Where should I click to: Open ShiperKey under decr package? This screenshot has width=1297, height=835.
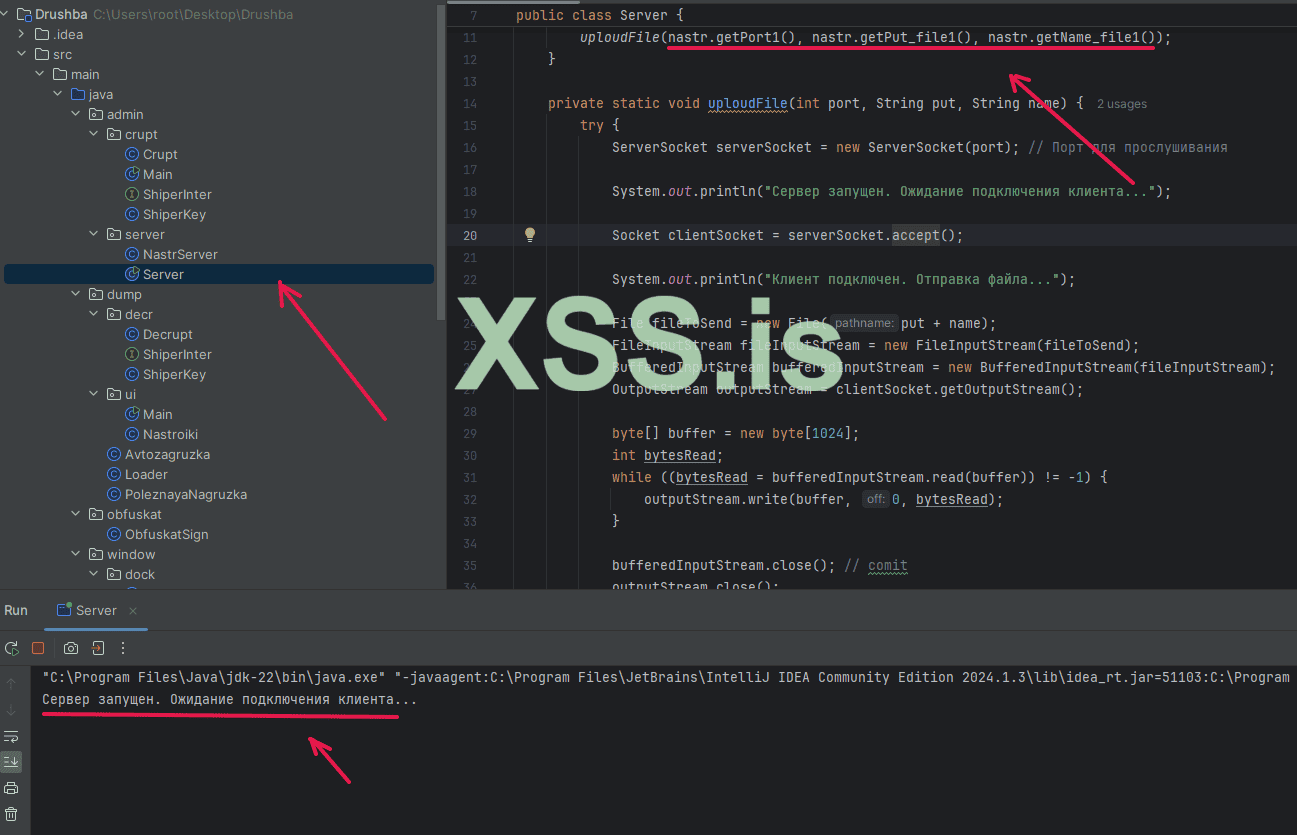click(x=174, y=374)
